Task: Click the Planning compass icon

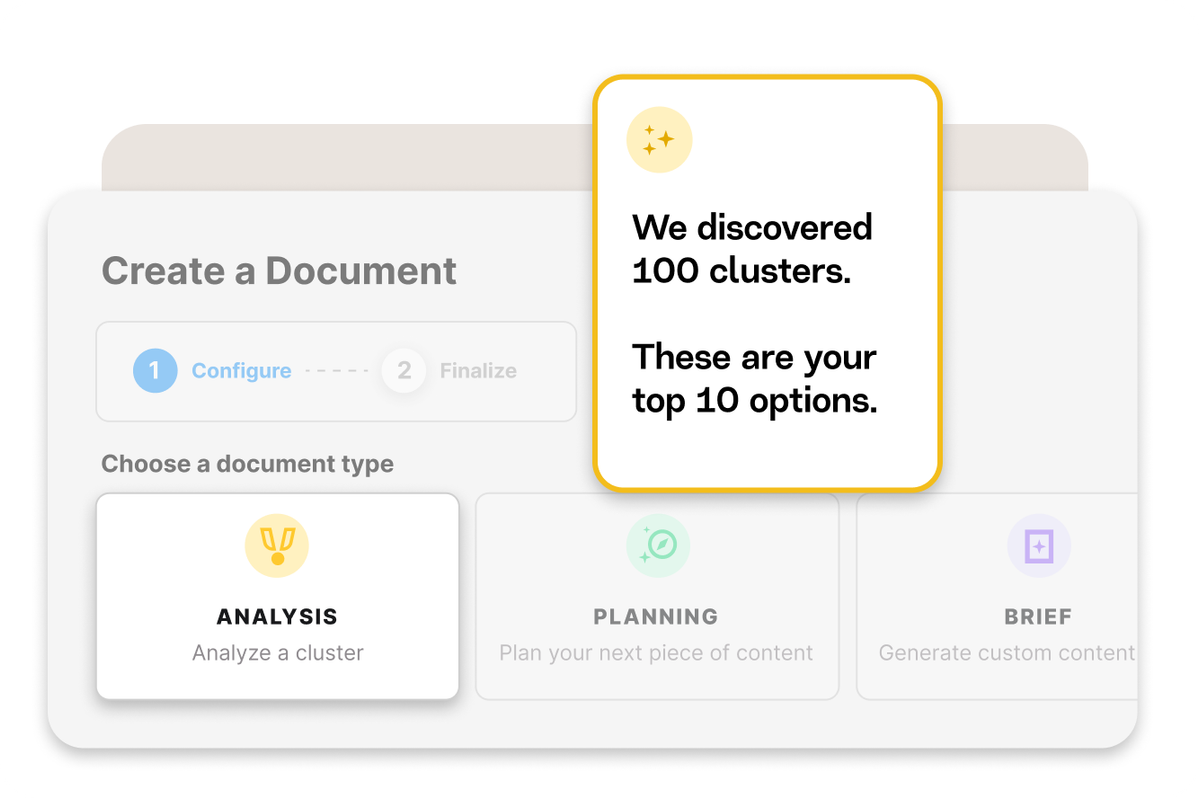Action: click(x=658, y=546)
